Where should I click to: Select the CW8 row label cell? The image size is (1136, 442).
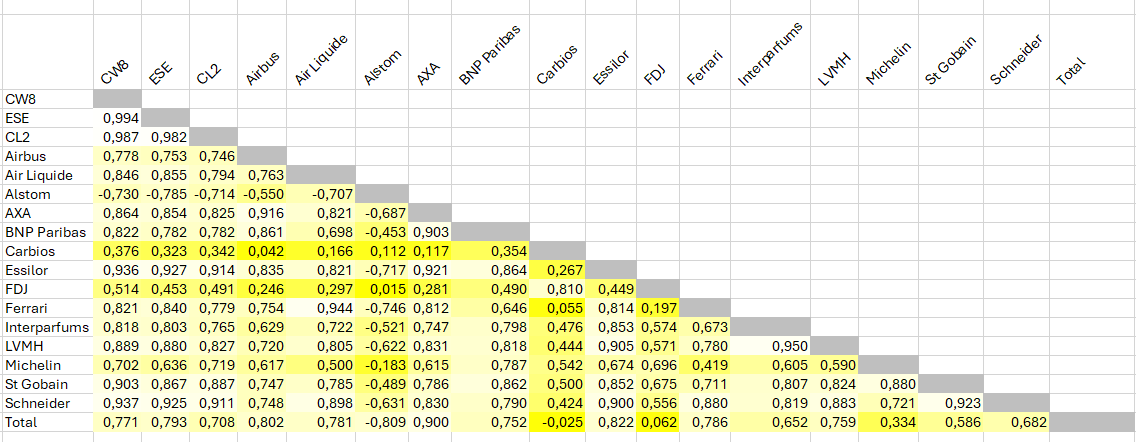(47, 99)
